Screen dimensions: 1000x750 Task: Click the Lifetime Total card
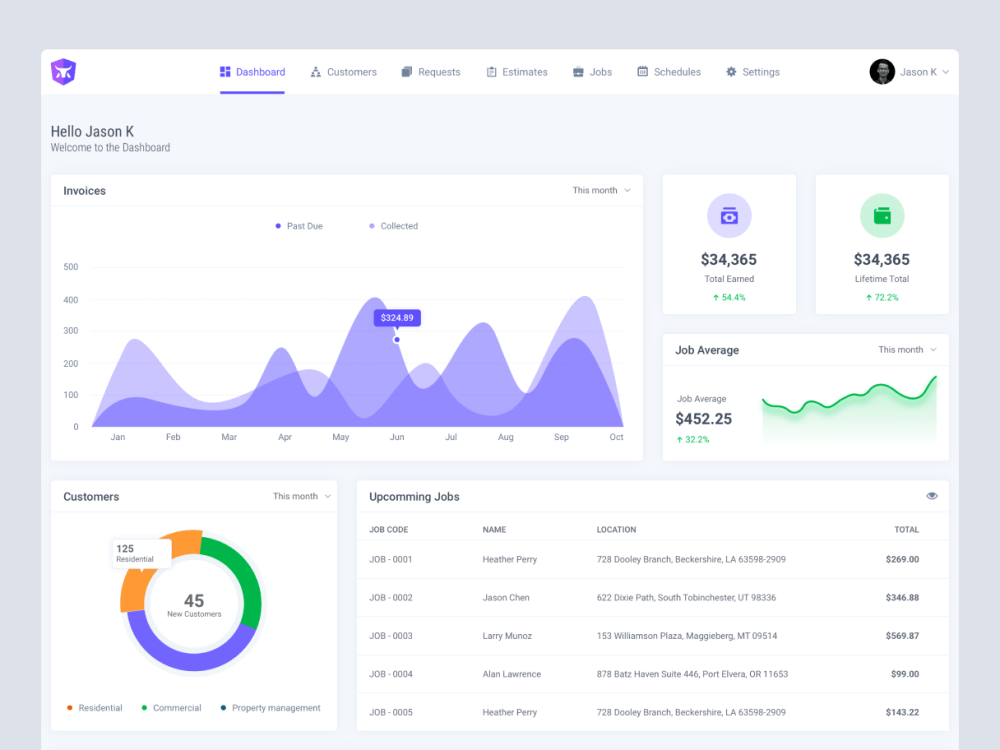pyautogui.click(x=881, y=243)
